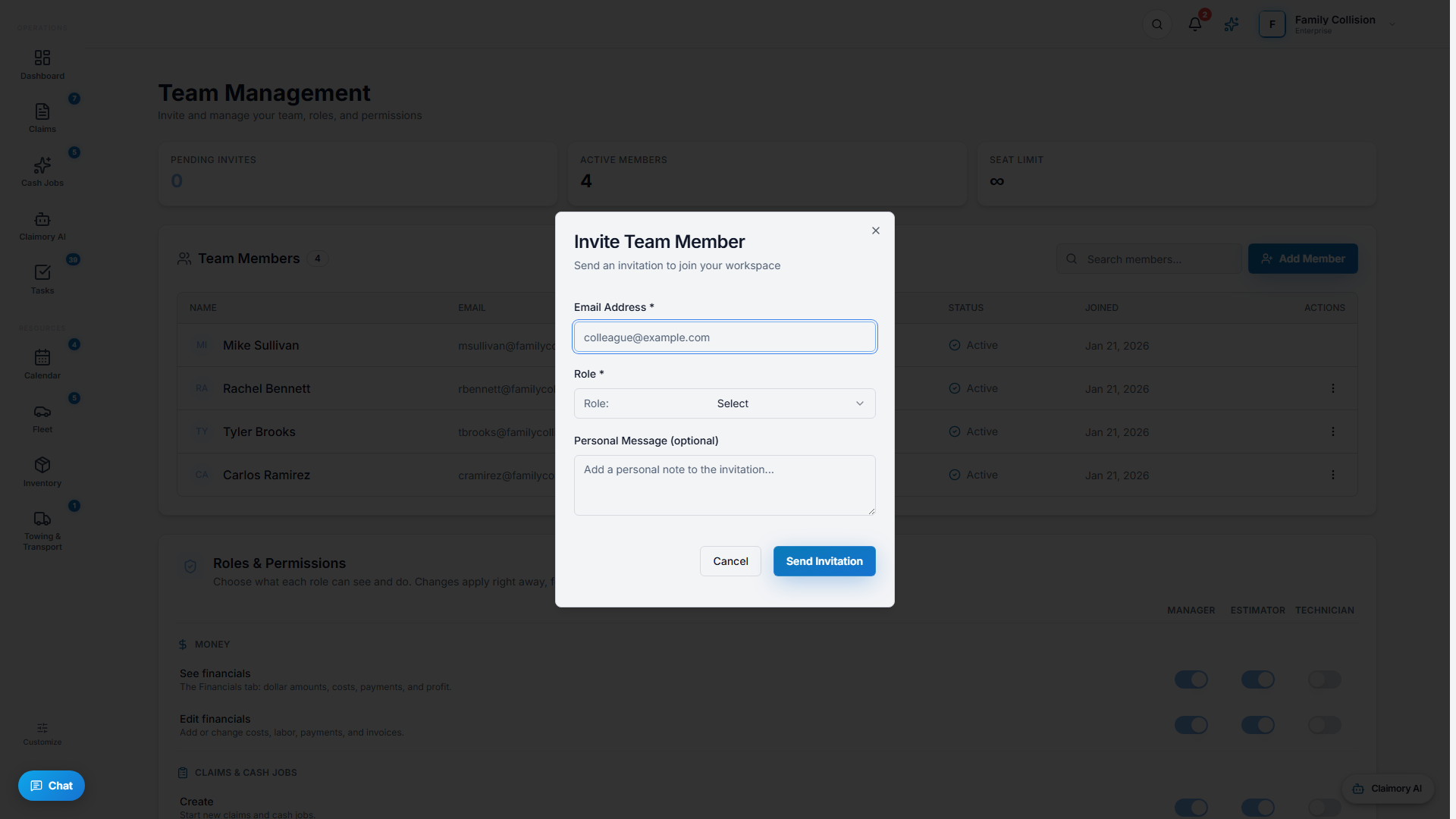The height and width of the screenshot is (819, 1456).
Task: Click the Rachel Bennett name
Action: (266, 388)
